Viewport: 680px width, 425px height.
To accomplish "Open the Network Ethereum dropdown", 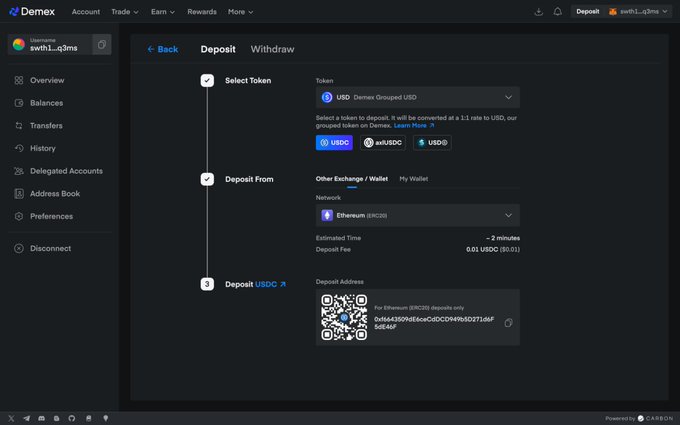I will click(417, 215).
